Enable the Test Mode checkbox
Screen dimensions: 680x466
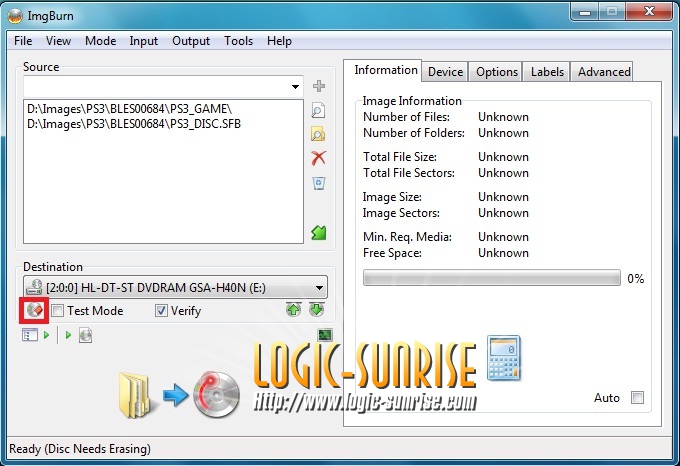[x=58, y=311]
